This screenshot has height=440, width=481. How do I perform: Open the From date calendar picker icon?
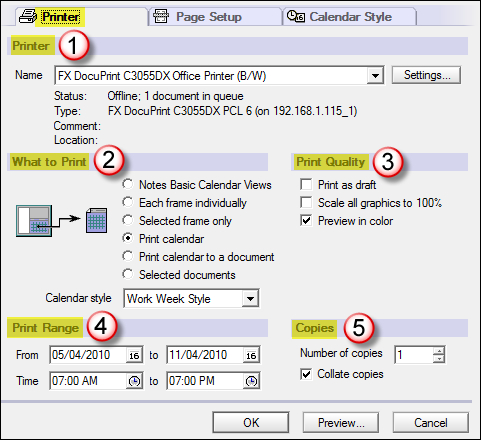[134, 355]
